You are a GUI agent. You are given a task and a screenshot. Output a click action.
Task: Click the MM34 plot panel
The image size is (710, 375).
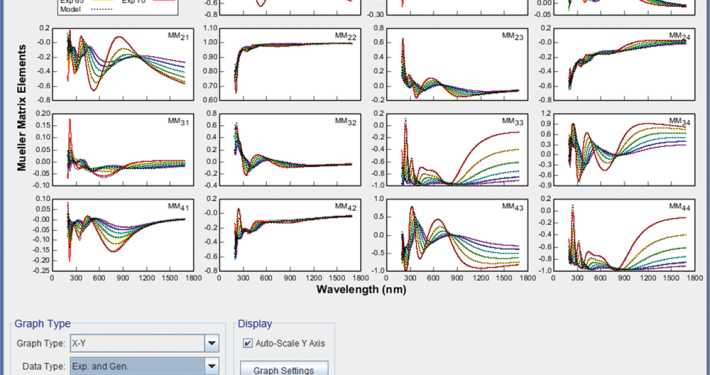(624, 149)
